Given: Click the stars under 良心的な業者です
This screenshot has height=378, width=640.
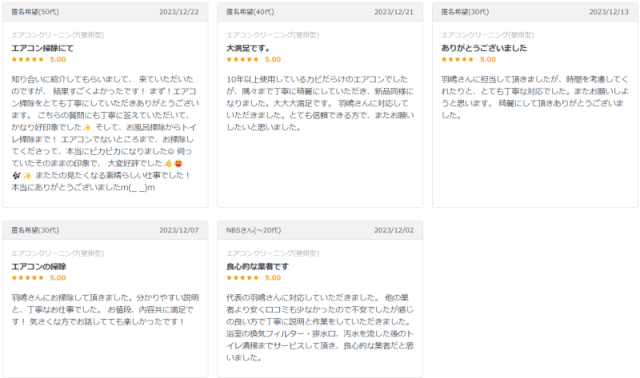Looking at the screenshot, I should 242,278.
